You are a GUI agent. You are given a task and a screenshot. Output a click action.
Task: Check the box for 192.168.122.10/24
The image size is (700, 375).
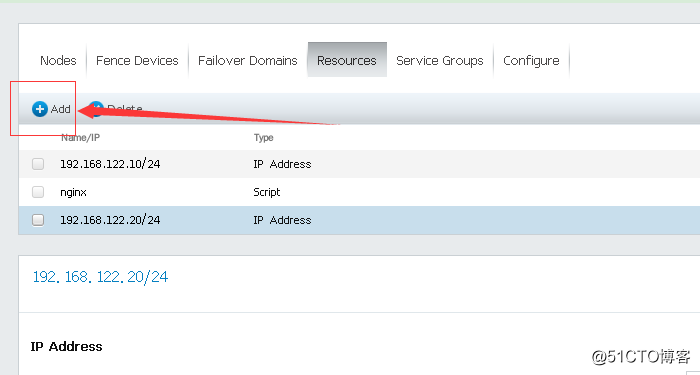(x=38, y=164)
